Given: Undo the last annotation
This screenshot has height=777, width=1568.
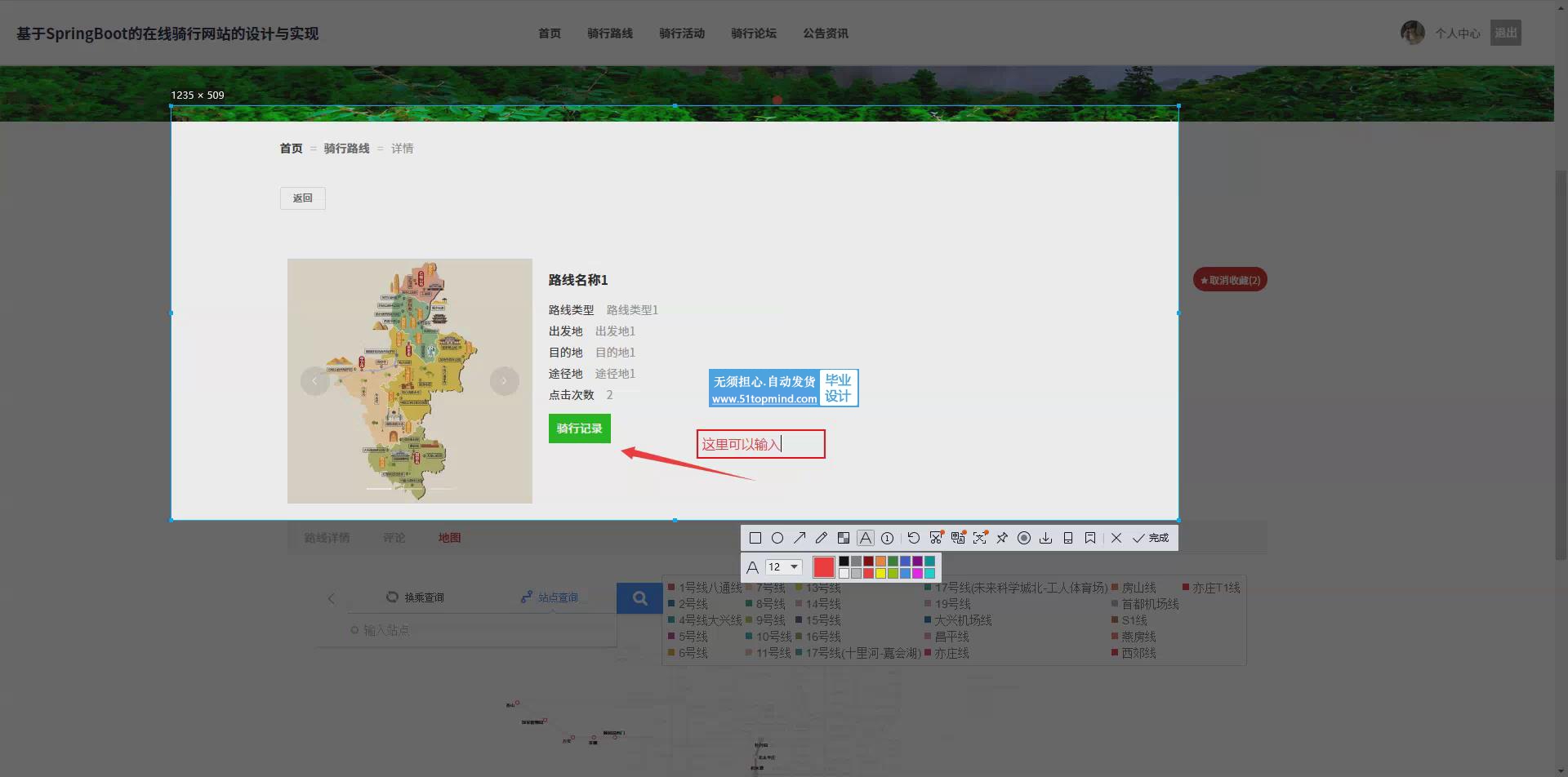Looking at the screenshot, I should [x=914, y=538].
